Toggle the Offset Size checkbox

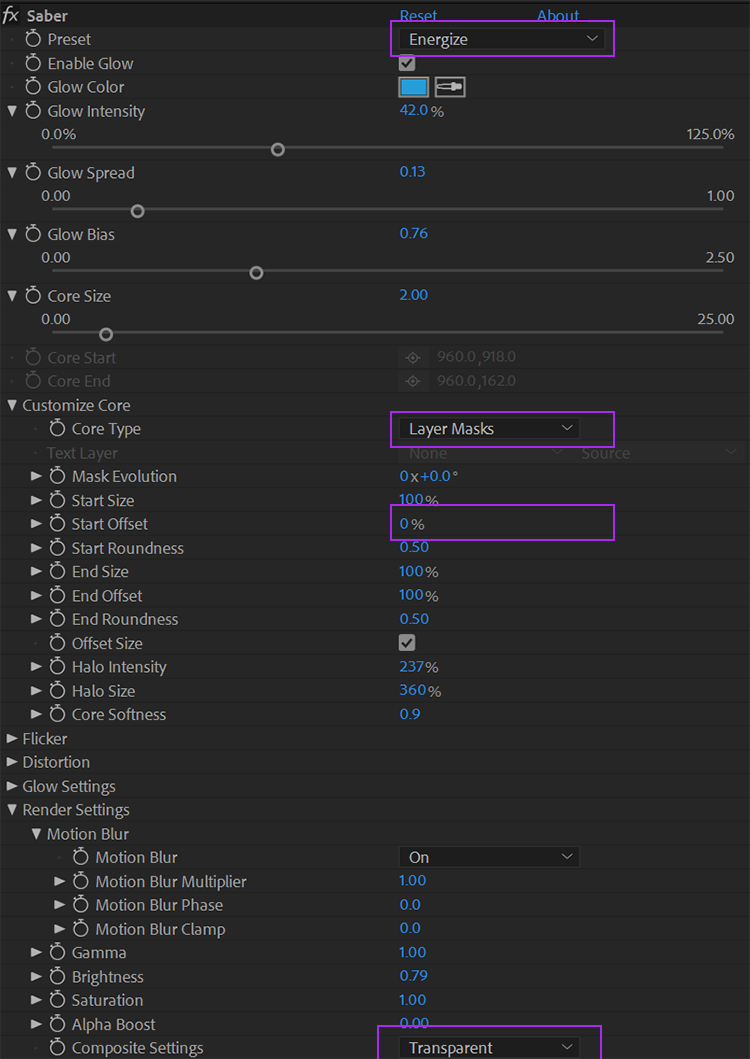coord(407,643)
